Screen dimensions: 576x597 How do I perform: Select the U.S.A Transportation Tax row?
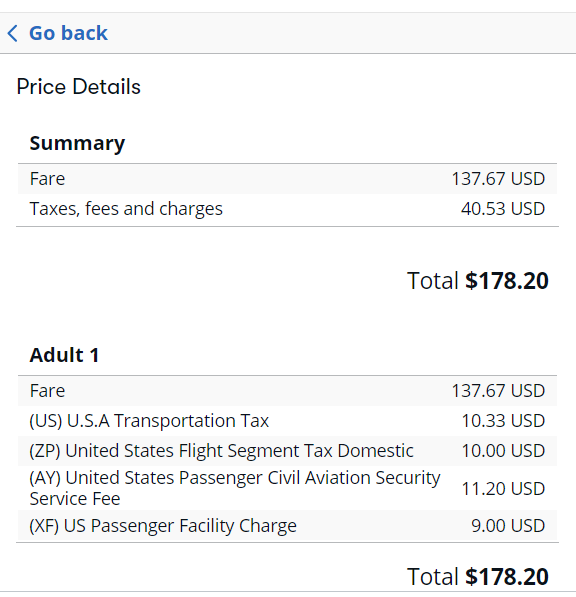coord(287,421)
